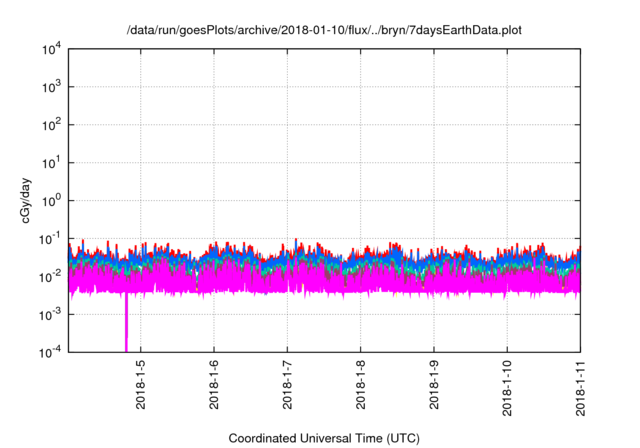
Task: Click the 10^0 y-axis tick label
Action: (x=52, y=201)
